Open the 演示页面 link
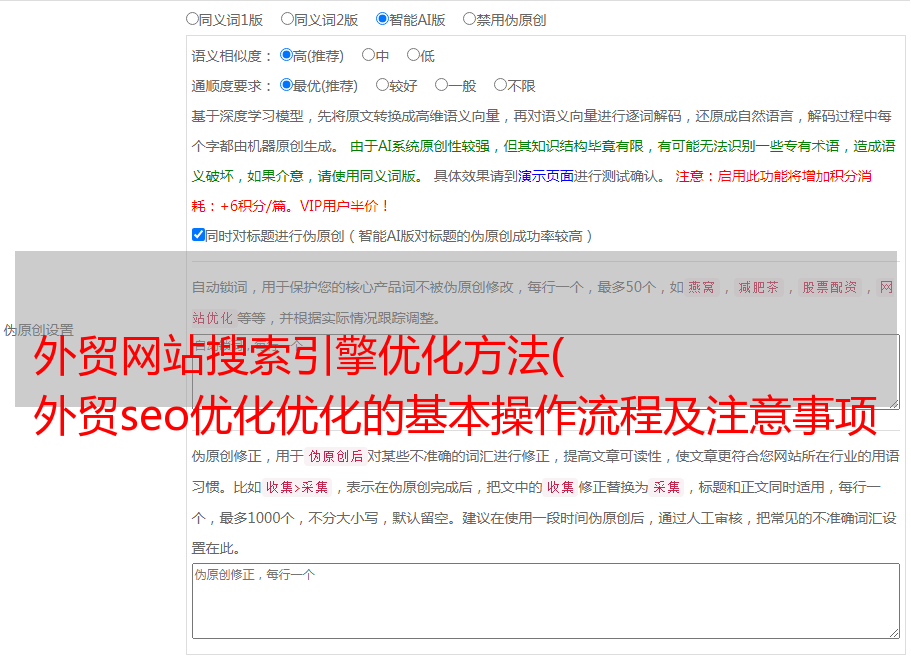Image resolution: width=911 pixels, height=658 pixels. click(x=546, y=176)
